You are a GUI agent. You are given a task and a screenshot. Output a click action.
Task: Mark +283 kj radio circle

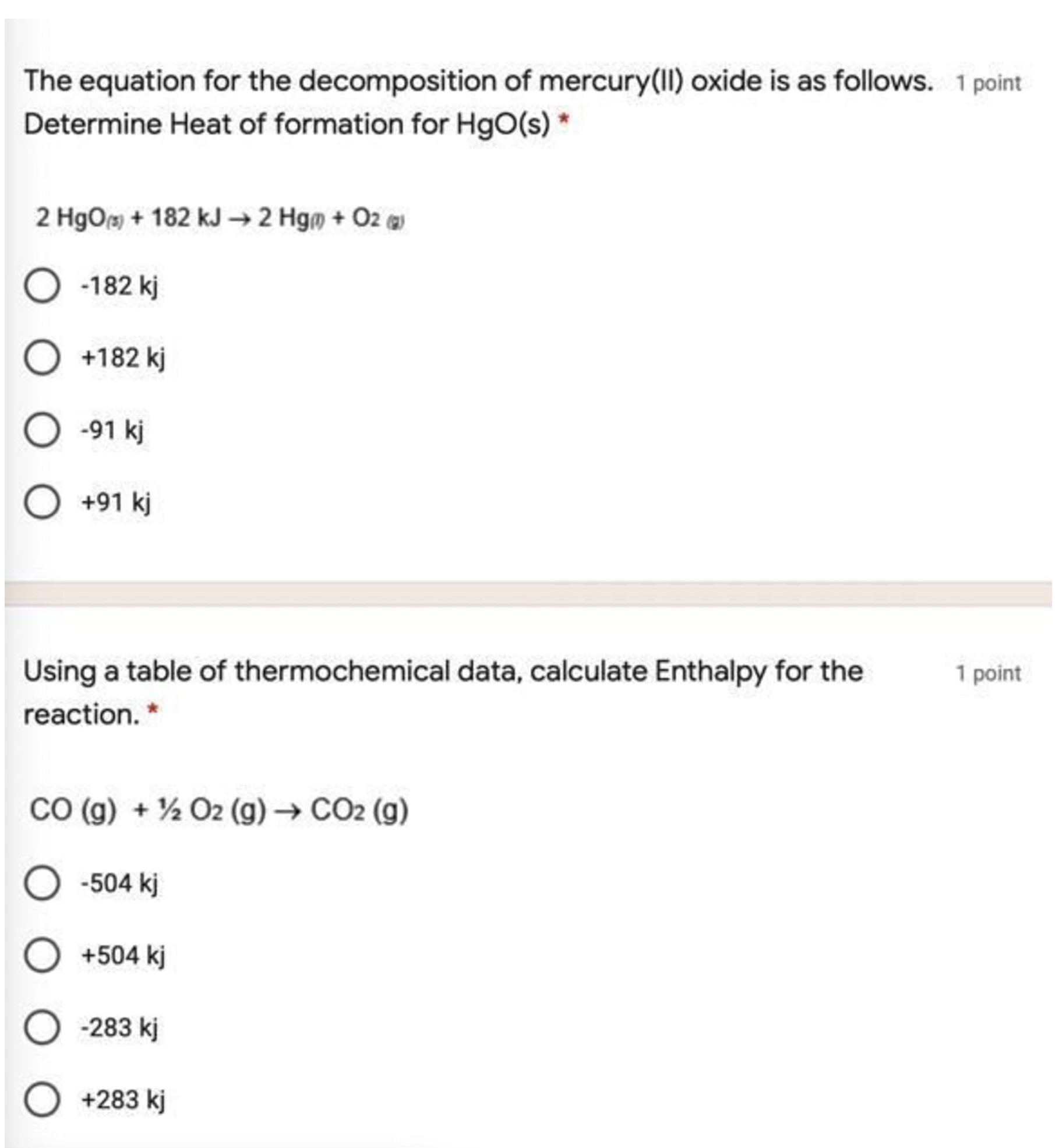(x=42, y=1099)
